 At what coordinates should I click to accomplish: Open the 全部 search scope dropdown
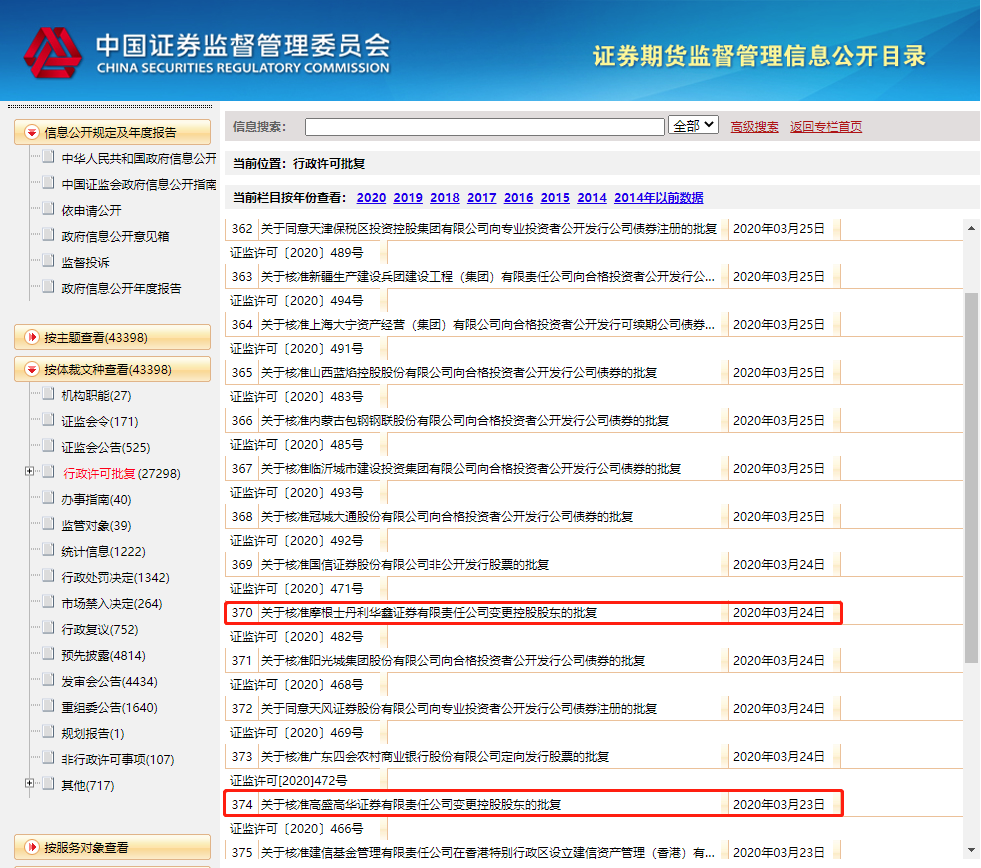(x=693, y=125)
